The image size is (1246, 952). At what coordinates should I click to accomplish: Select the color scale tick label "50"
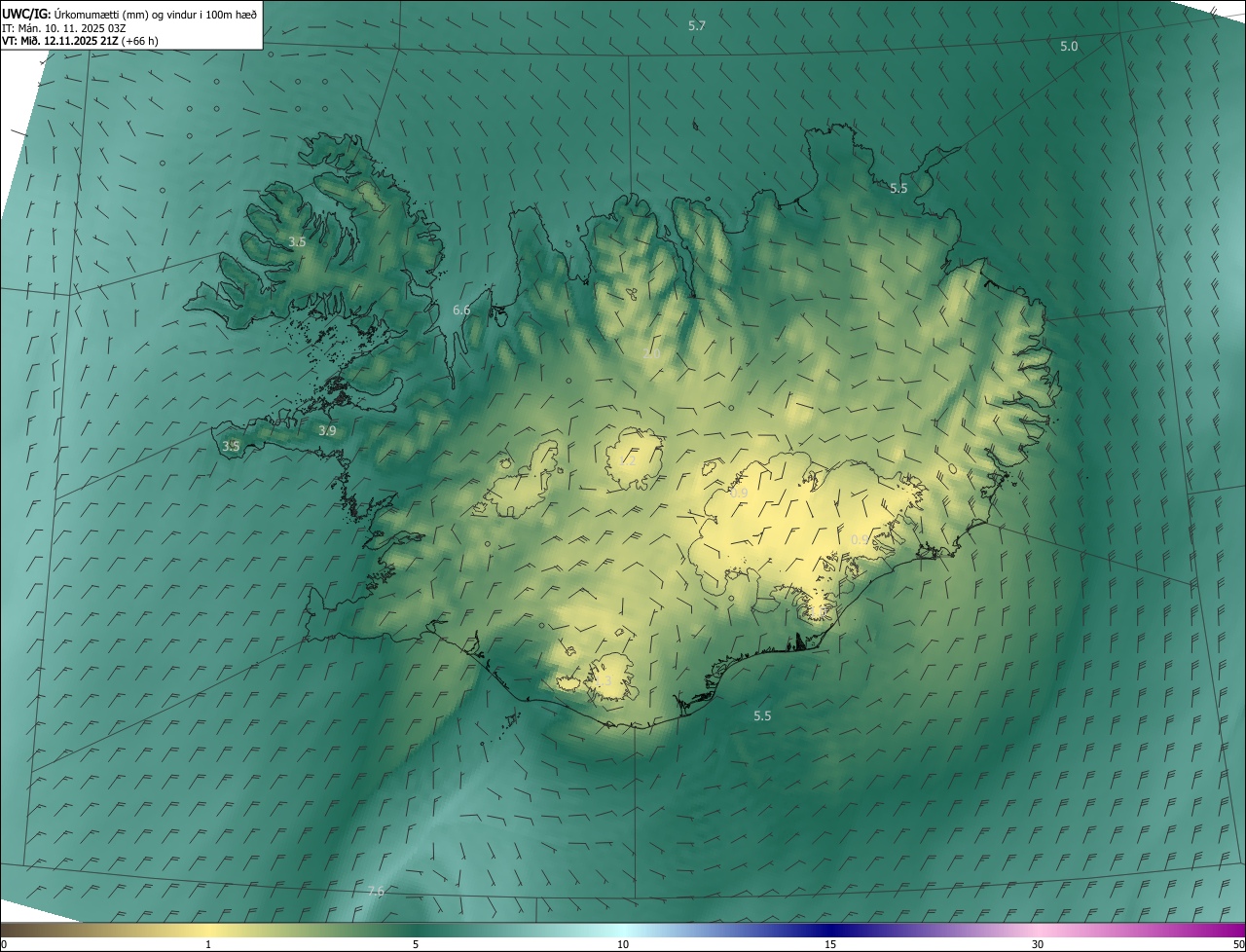[1238, 945]
